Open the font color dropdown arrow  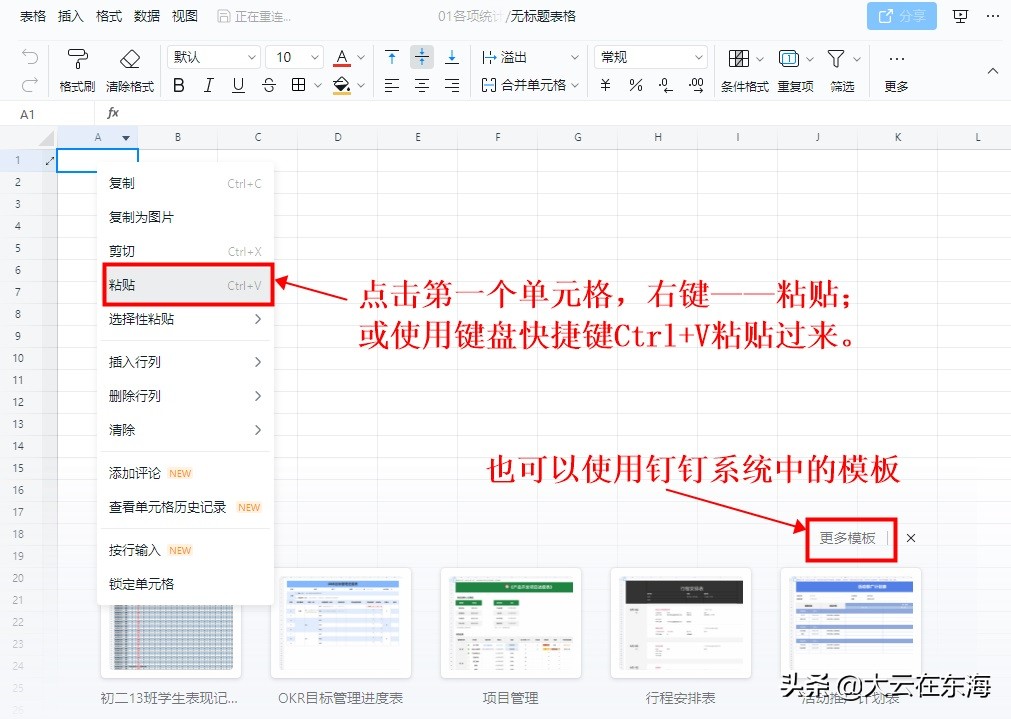point(361,57)
